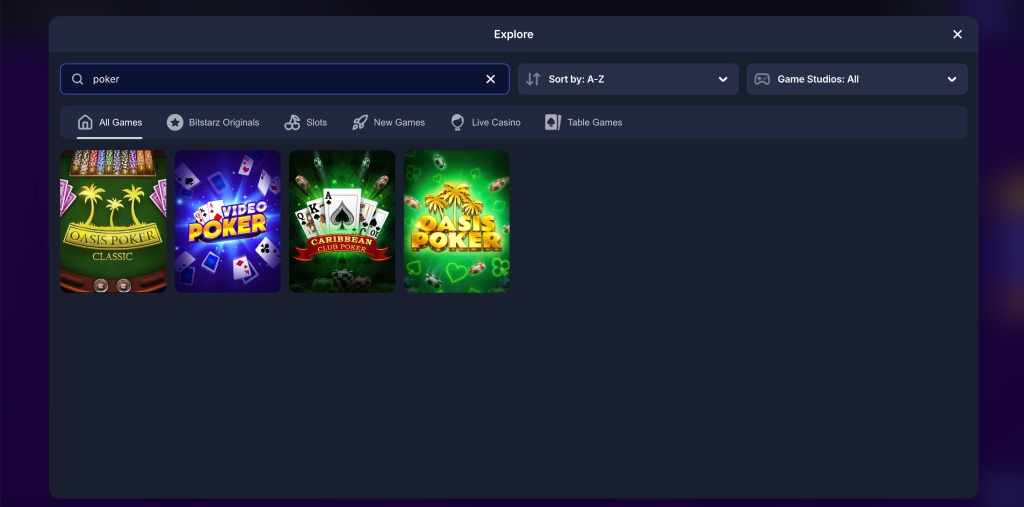The width and height of the screenshot is (1024, 507).
Task: Switch to the New Games tab
Action: [389, 122]
